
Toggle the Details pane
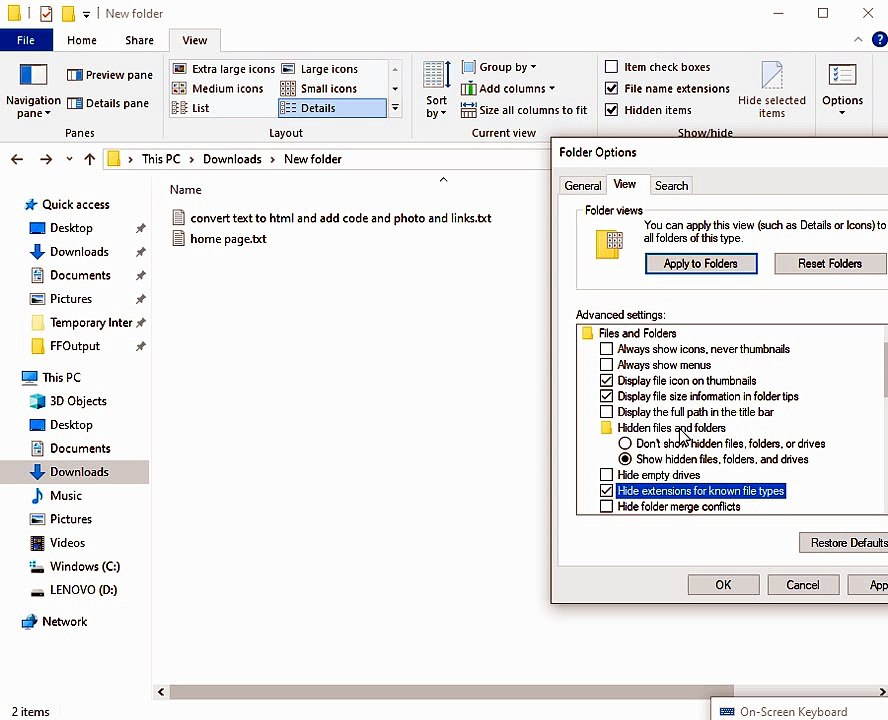[108, 103]
